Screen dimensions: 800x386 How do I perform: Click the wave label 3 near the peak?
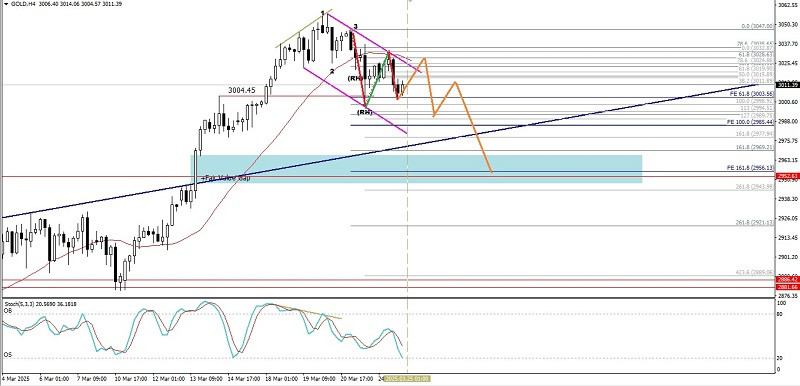355,26
